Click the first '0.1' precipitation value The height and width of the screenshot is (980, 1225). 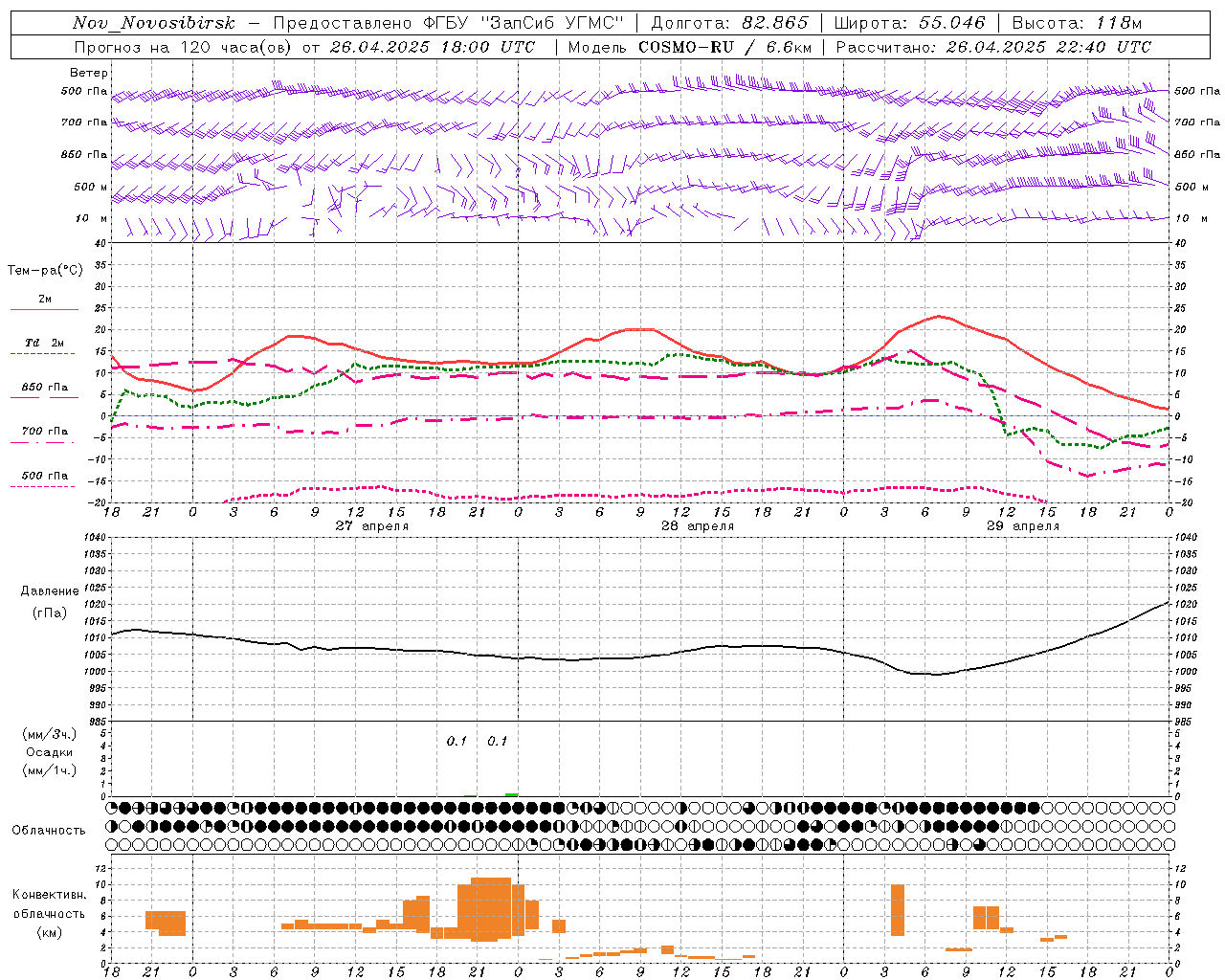tap(457, 742)
